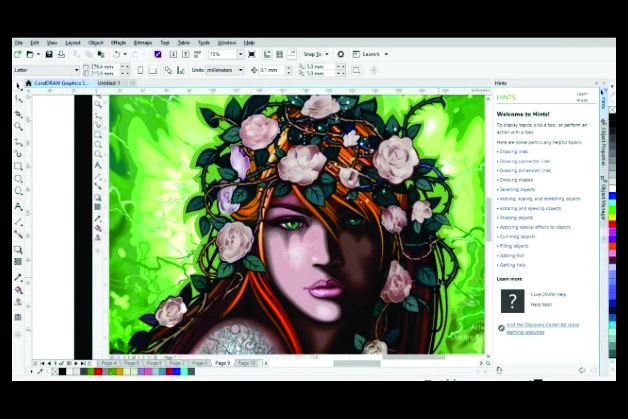Select the Freehand tool in the toolbox
Image resolution: width=628 pixels, height=419 pixels.
[18, 141]
